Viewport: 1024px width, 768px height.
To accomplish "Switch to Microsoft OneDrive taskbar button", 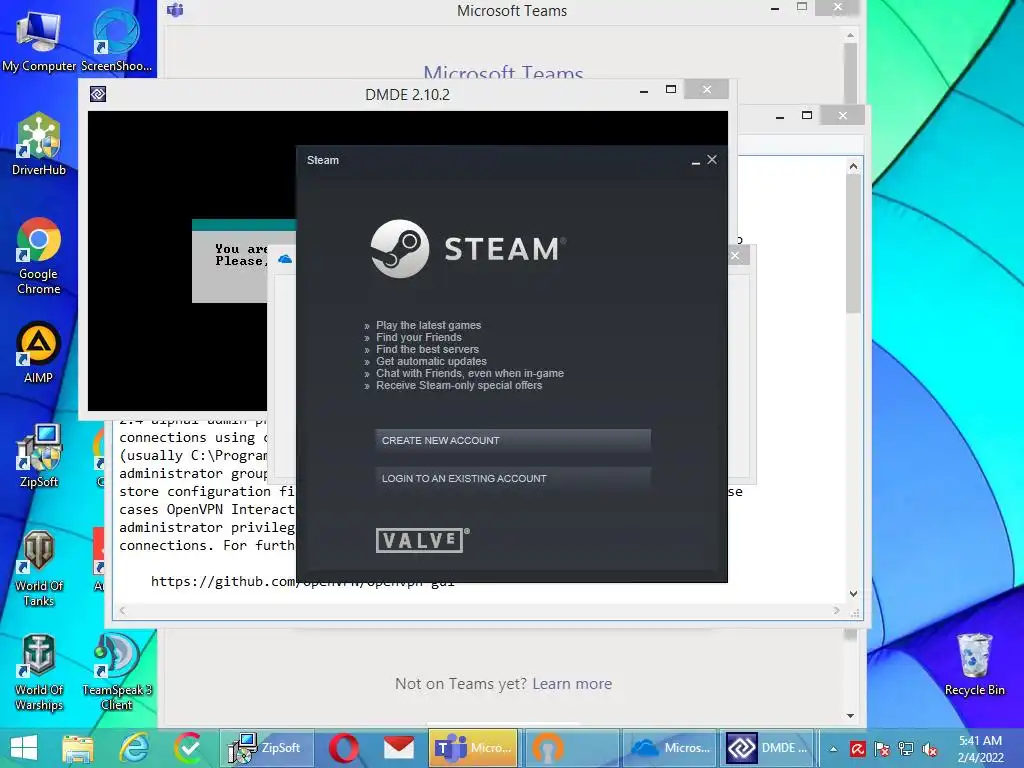I will [x=670, y=748].
